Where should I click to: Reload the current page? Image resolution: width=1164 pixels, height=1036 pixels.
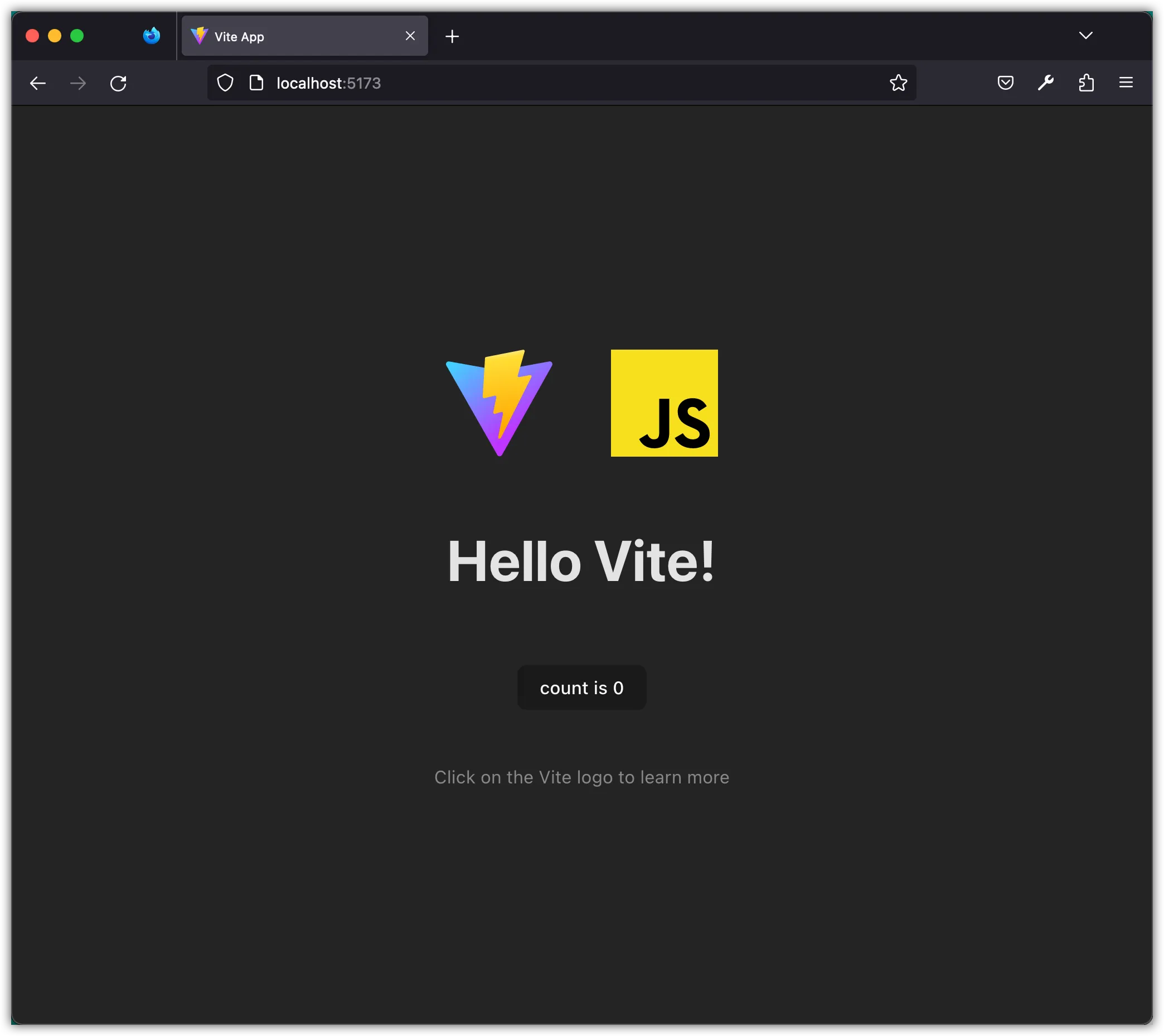pos(118,83)
